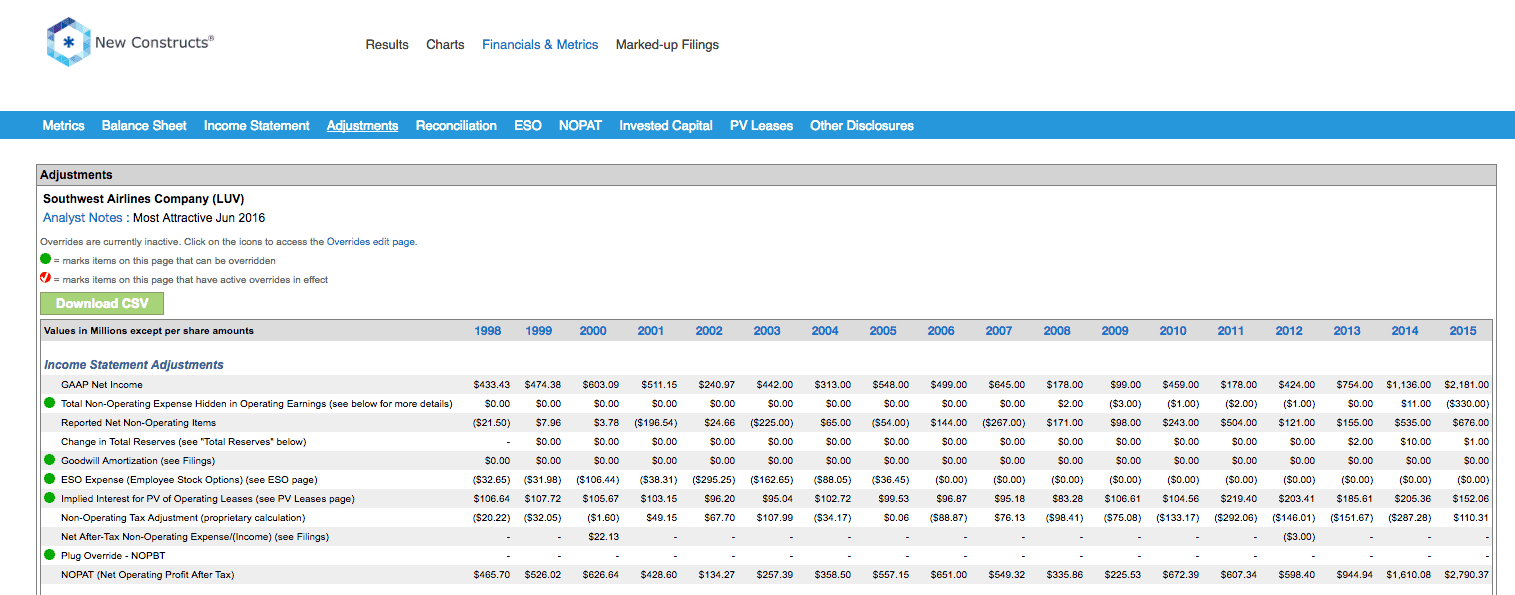
Task: Click the $2,790.37 NOPAT value for 2015
Action: [1467, 574]
